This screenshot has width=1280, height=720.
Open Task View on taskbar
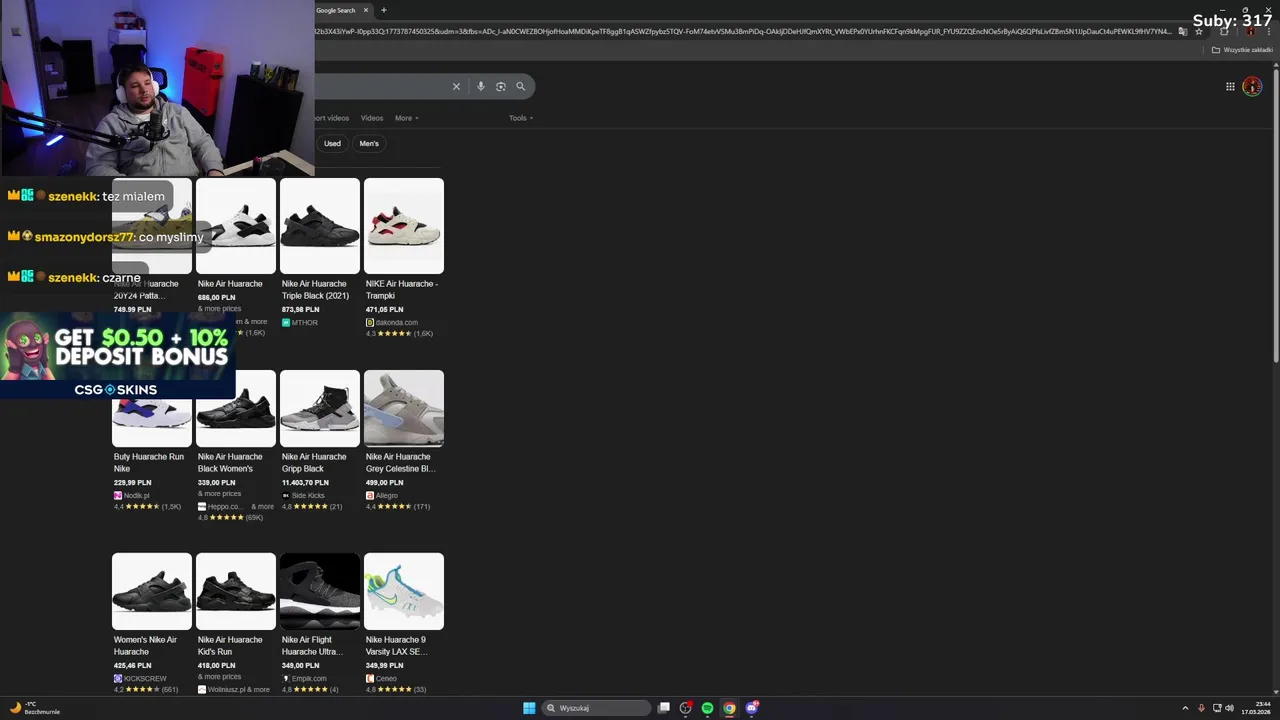pyautogui.click(x=664, y=708)
